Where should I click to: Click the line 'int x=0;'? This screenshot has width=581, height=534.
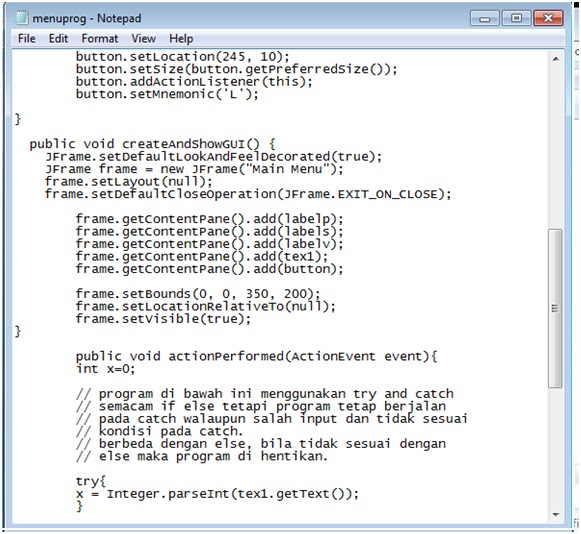106,369
